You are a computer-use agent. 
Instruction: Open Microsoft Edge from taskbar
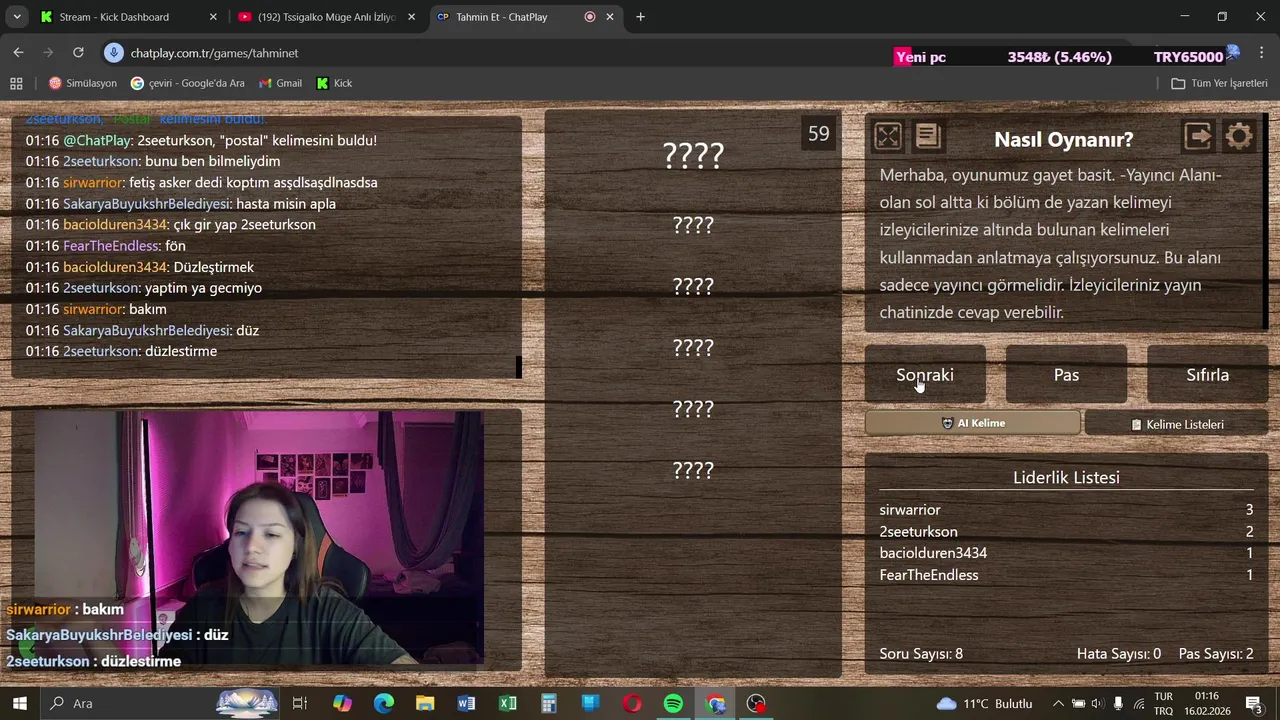[x=384, y=703]
